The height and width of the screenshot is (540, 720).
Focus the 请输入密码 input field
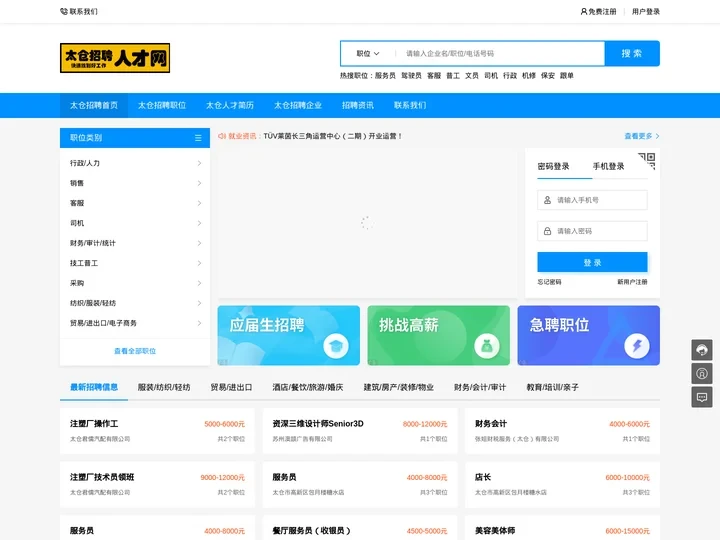click(x=592, y=231)
